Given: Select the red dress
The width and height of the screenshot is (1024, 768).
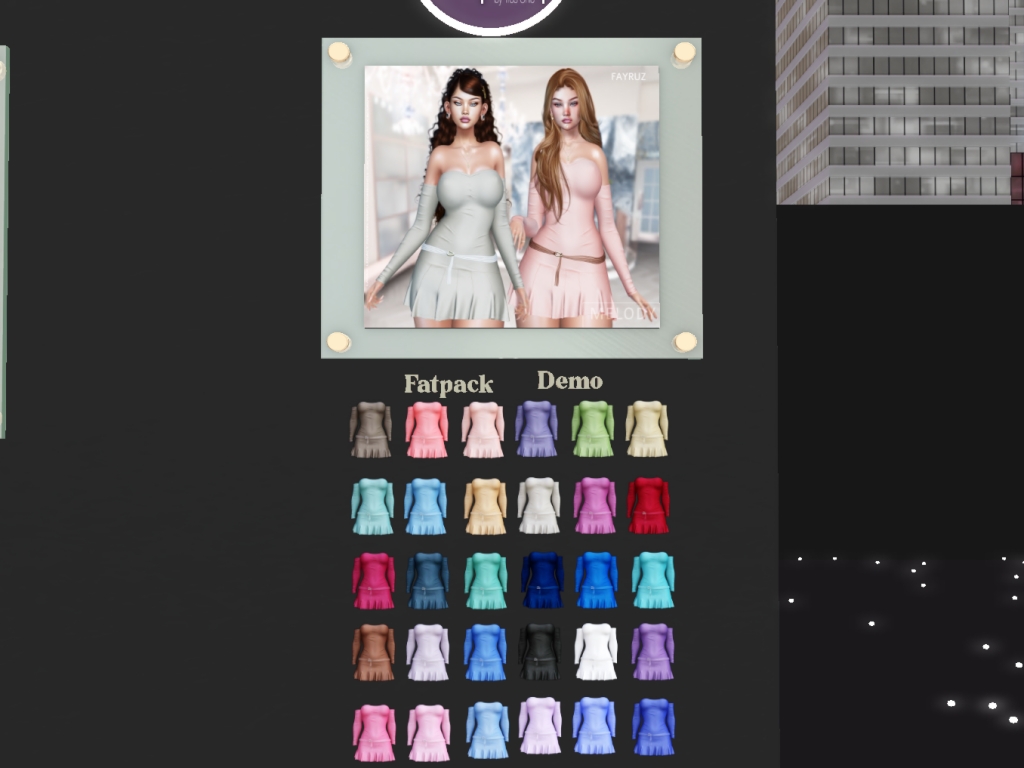Looking at the screenshot, I should click(648, 506).
